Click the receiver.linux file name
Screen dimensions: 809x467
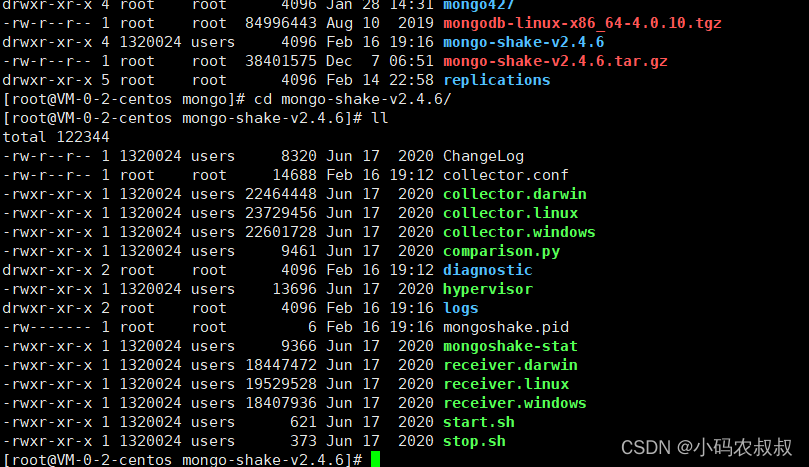505,384
